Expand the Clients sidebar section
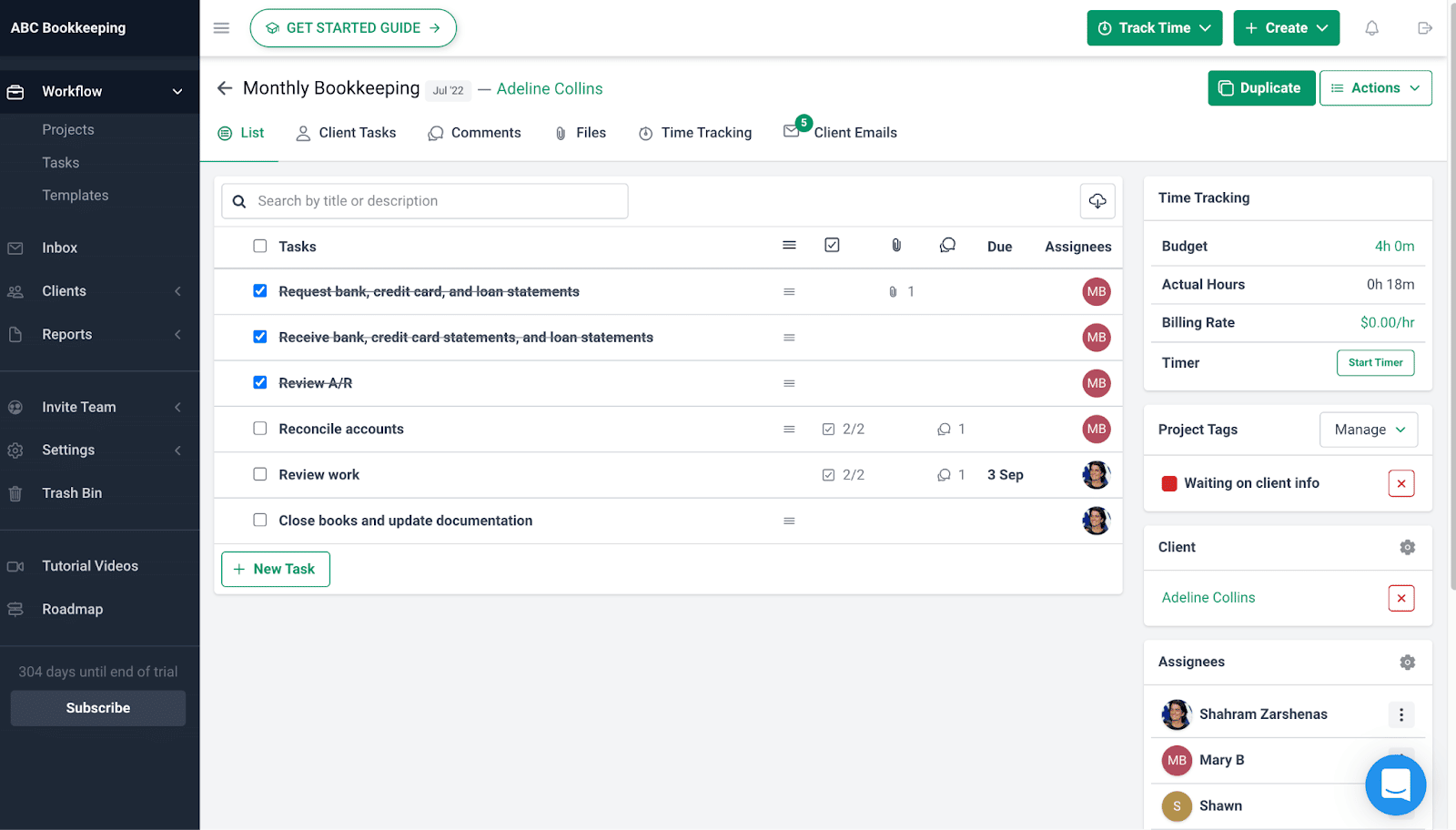Viewport: 1456px width, 830px height. pos(177,291)
